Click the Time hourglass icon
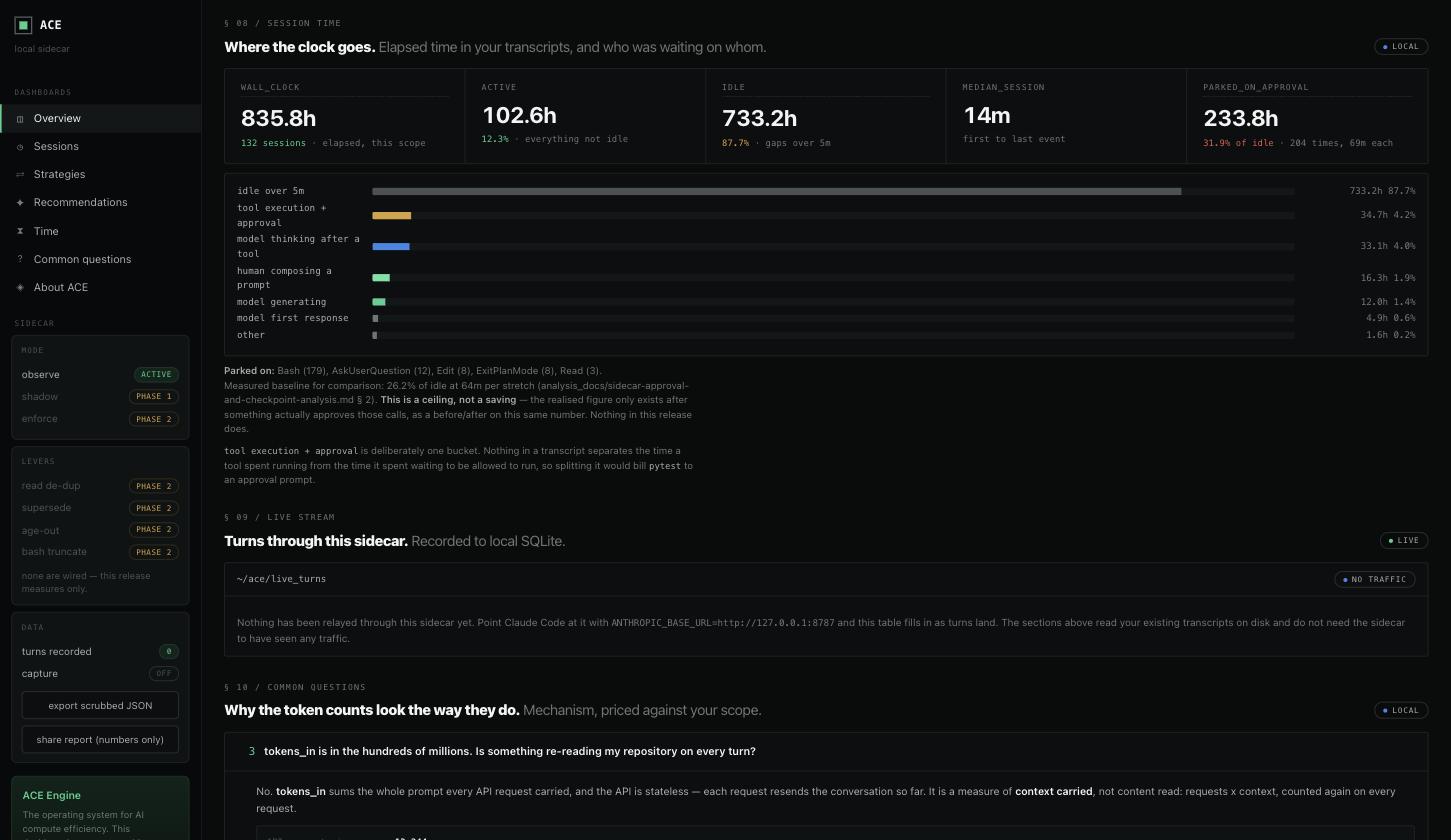Viewport: 1451px width, 840px height. coord(20,231)
